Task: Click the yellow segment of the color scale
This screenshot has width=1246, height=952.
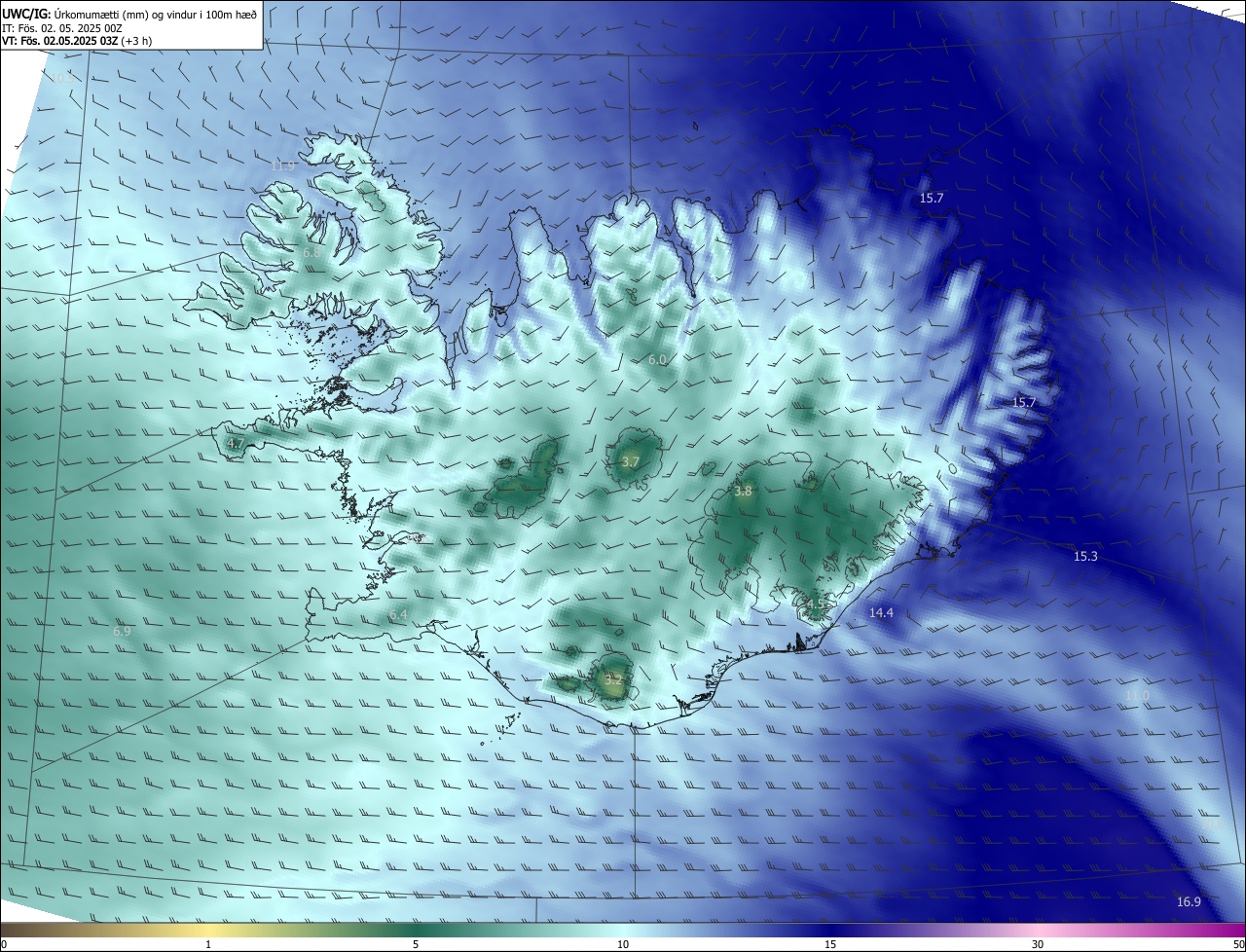Action: click(209, 930)
